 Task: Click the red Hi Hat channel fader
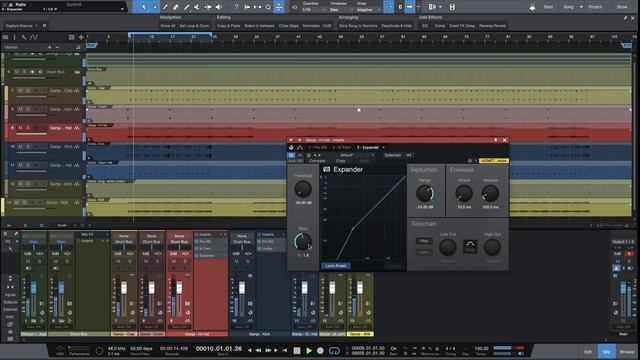click(x=179, y=288)
